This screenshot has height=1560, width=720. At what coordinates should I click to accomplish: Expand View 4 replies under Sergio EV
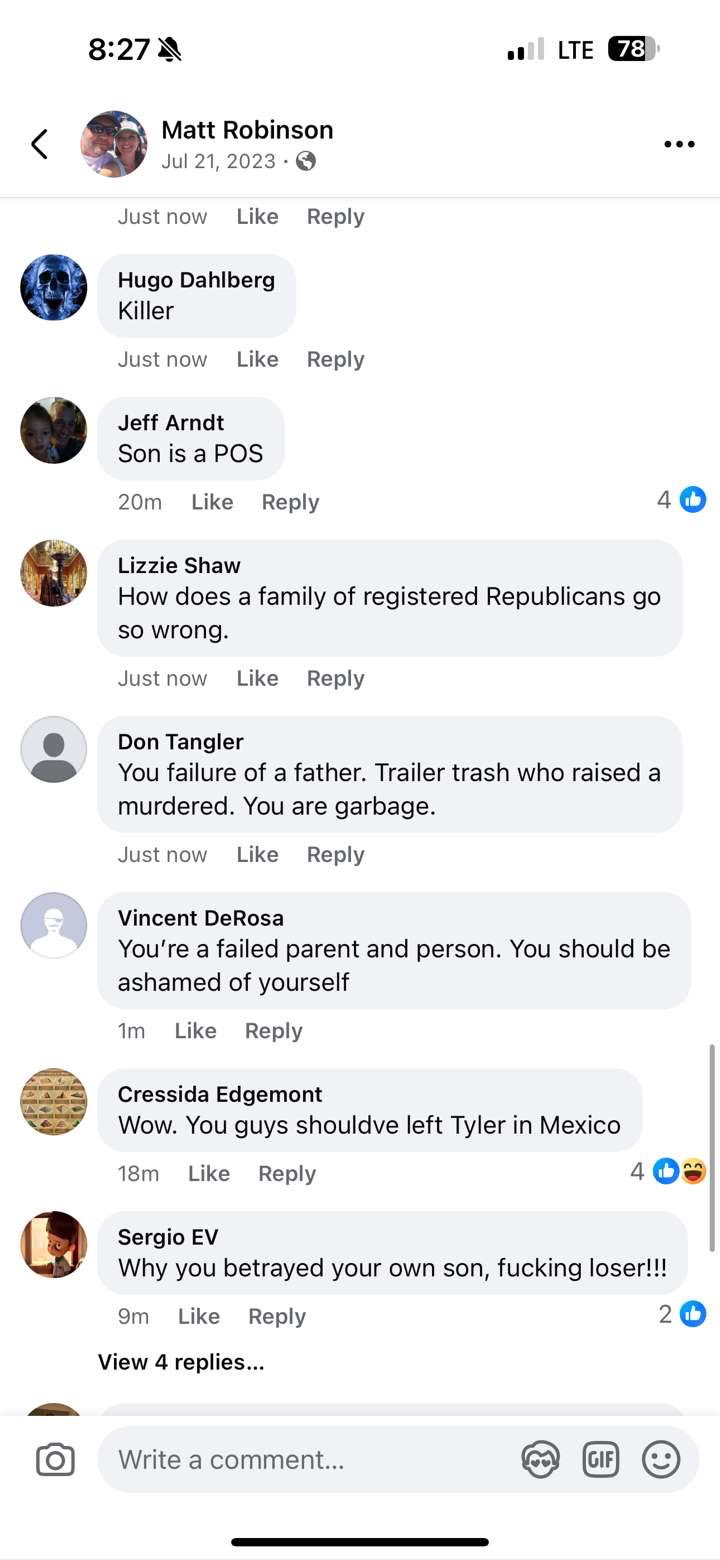tap(181, 1362)
